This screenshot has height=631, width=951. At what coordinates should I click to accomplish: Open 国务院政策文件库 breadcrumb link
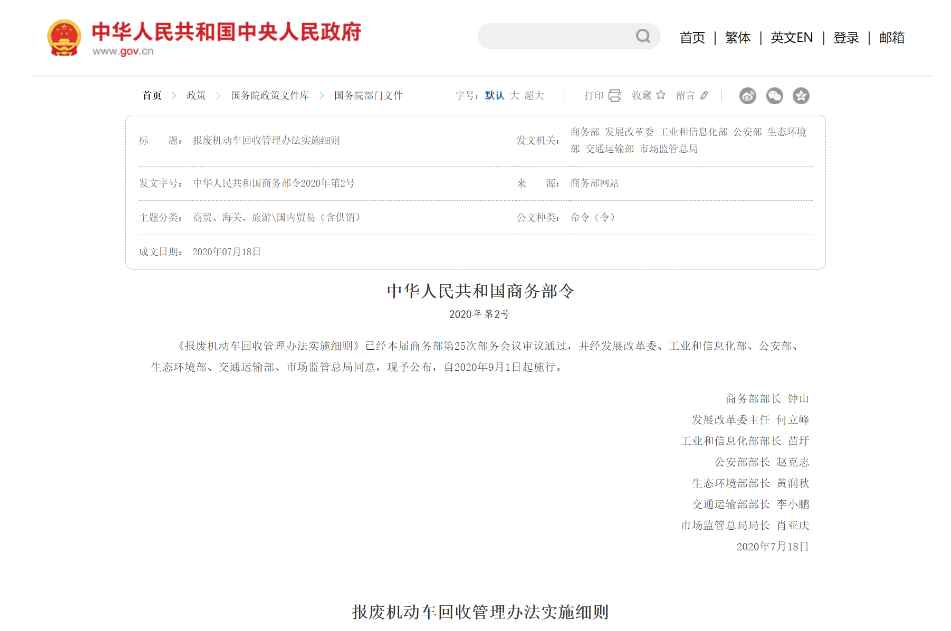click(270, 96)
